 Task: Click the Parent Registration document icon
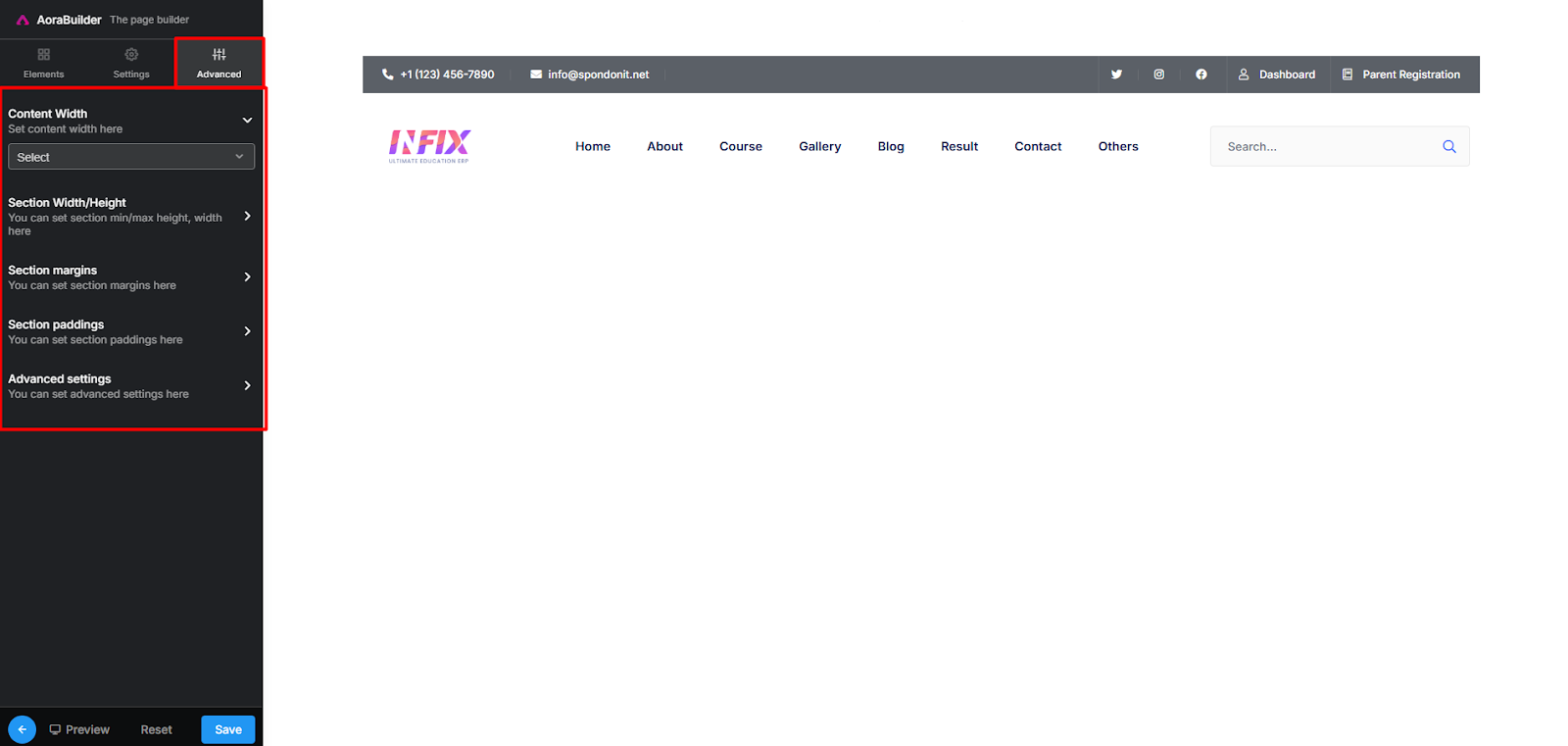click(x=1347, y=75)
